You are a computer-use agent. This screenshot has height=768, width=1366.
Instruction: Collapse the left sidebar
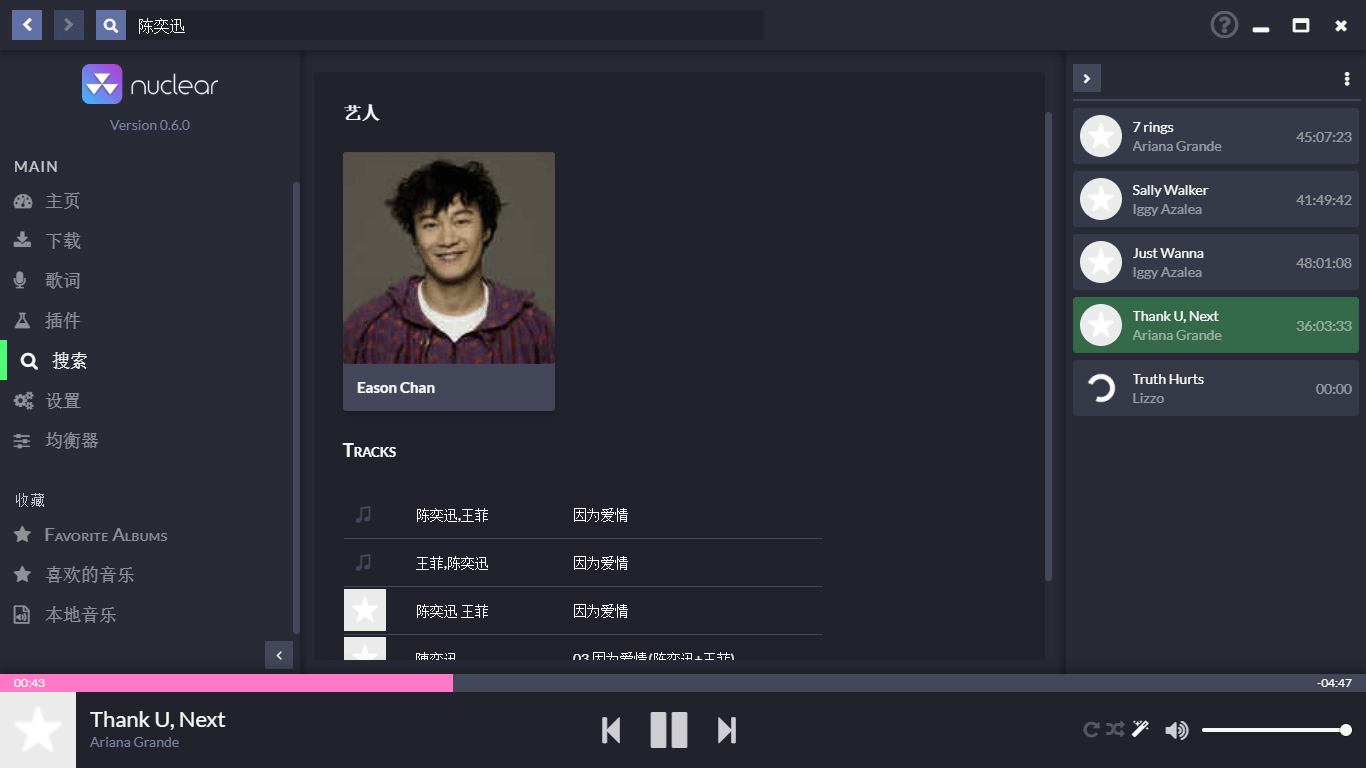(x=279, y=655)
